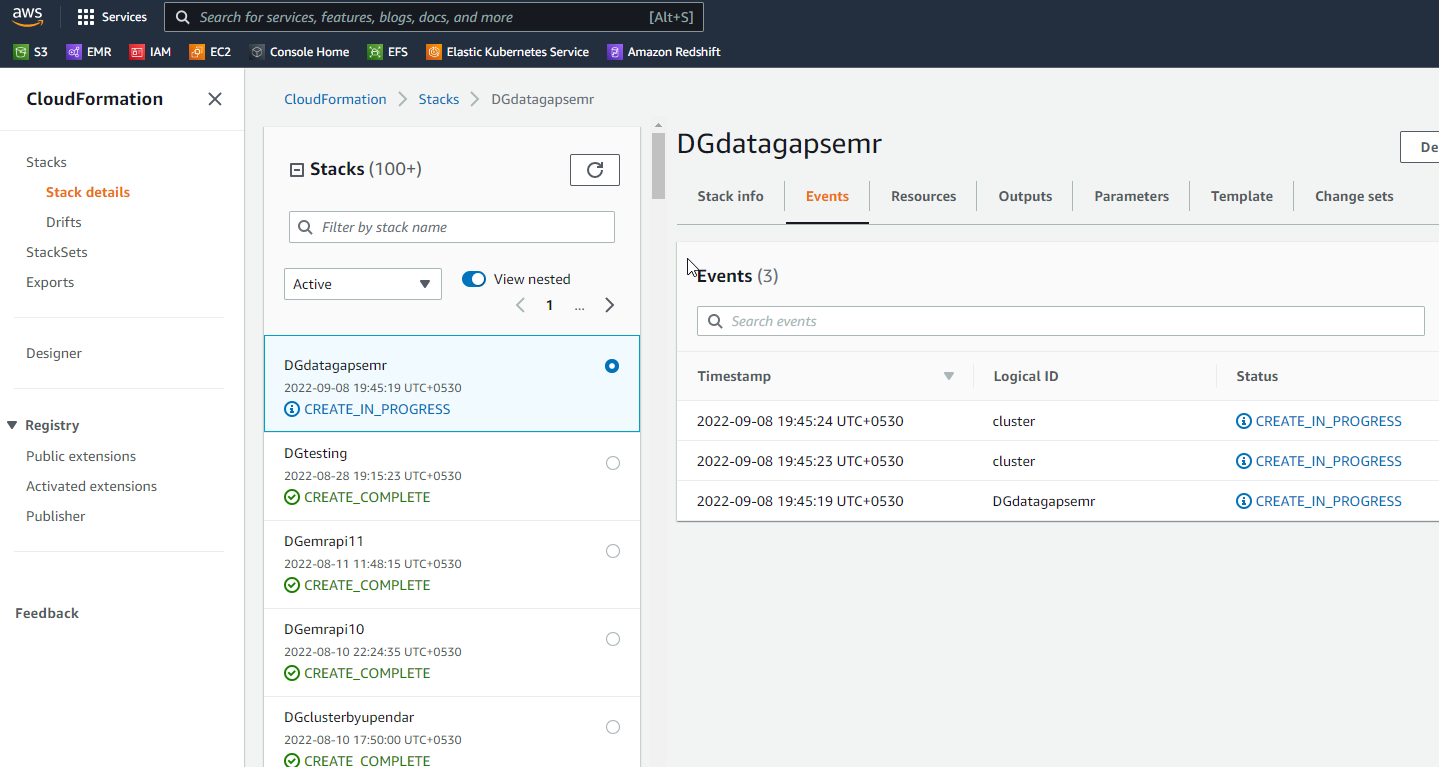Toggle the View nested switch
The width and height of the screenshot is (1439, 767).
pyautogui.click(x=474, y=279)
